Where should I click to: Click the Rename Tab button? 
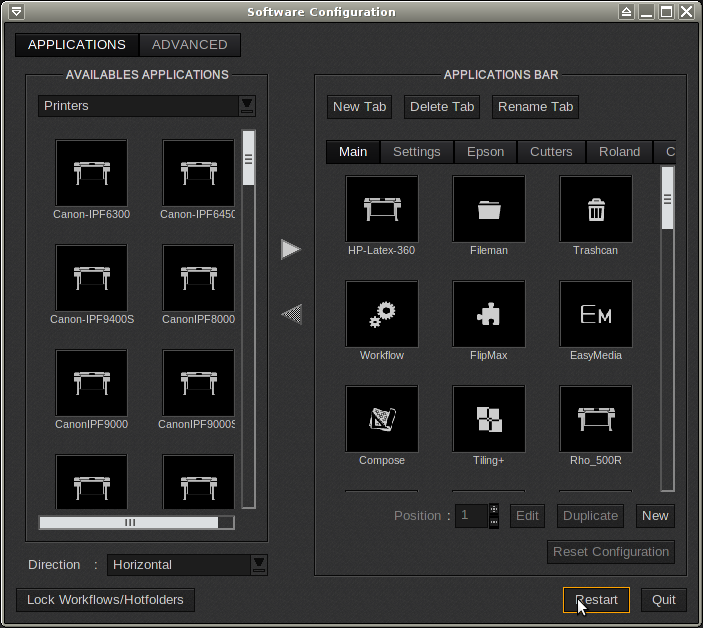(x=535, y=107)
